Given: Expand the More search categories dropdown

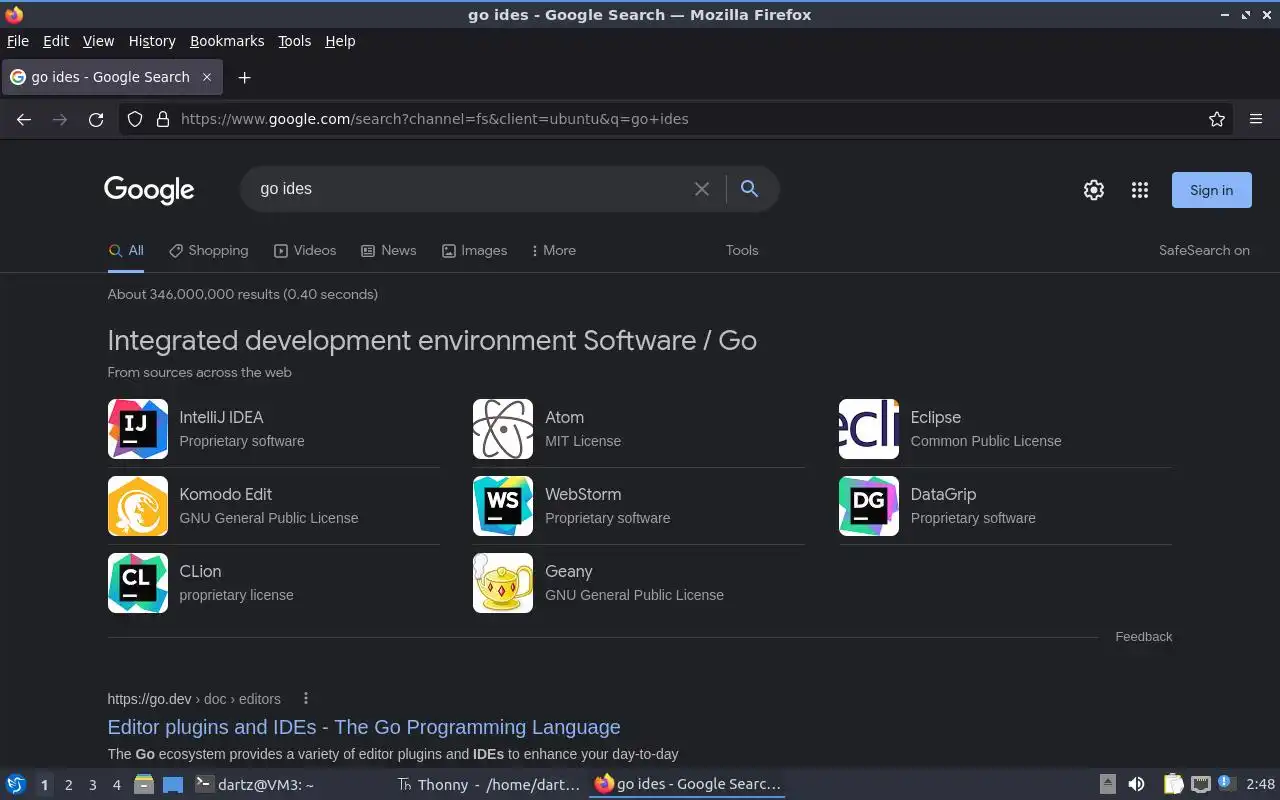Looking at the screenshot, I should (554, 251).
